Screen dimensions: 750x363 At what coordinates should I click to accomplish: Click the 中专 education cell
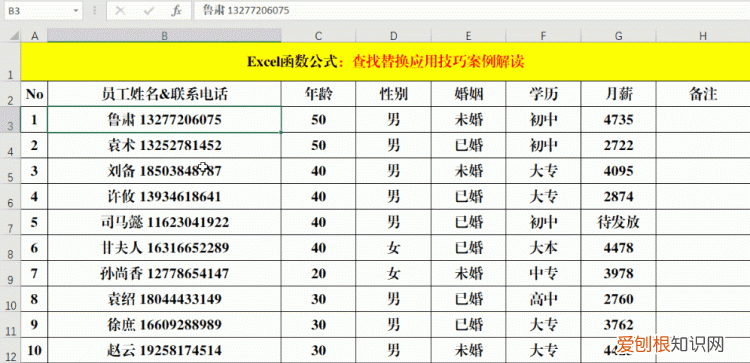(x=543, y=273)
